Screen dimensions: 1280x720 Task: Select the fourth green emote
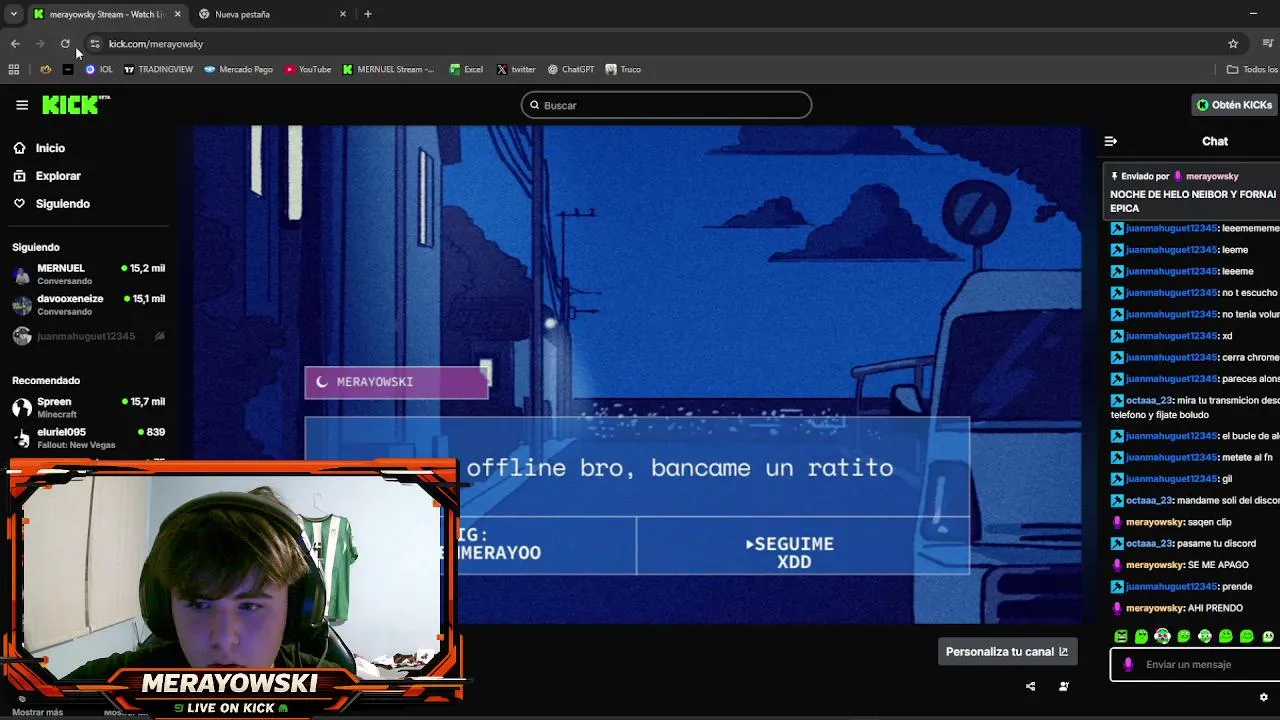point(1183,636)
